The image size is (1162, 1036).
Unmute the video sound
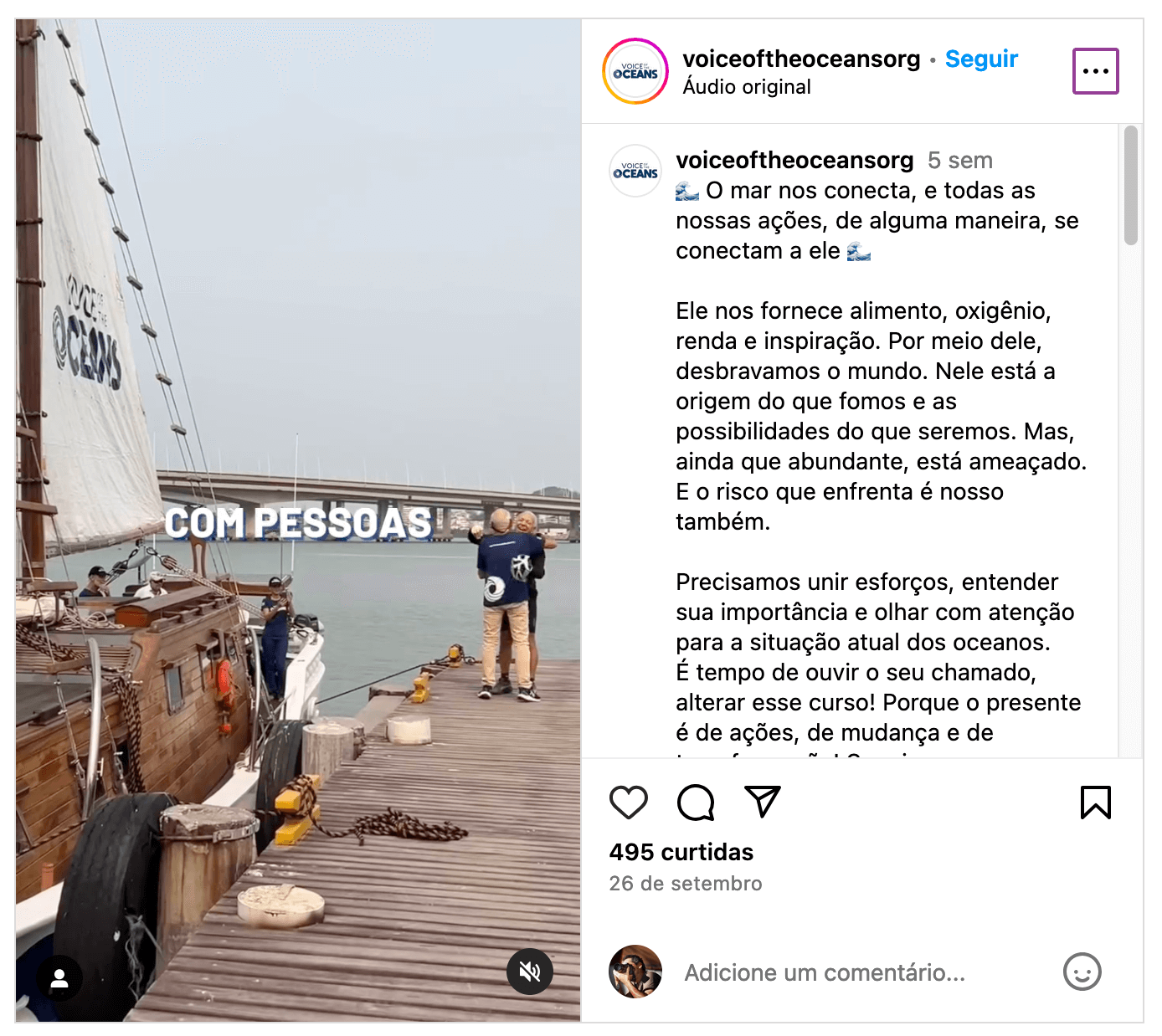coord(530,972)
